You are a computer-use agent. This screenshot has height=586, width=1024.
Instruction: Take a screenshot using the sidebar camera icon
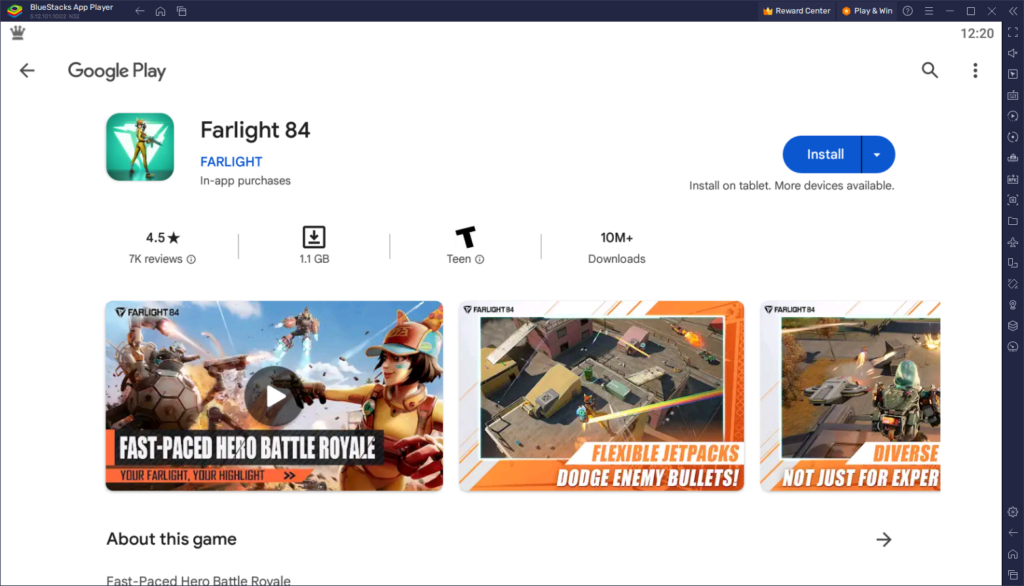tap(1013, 200)
